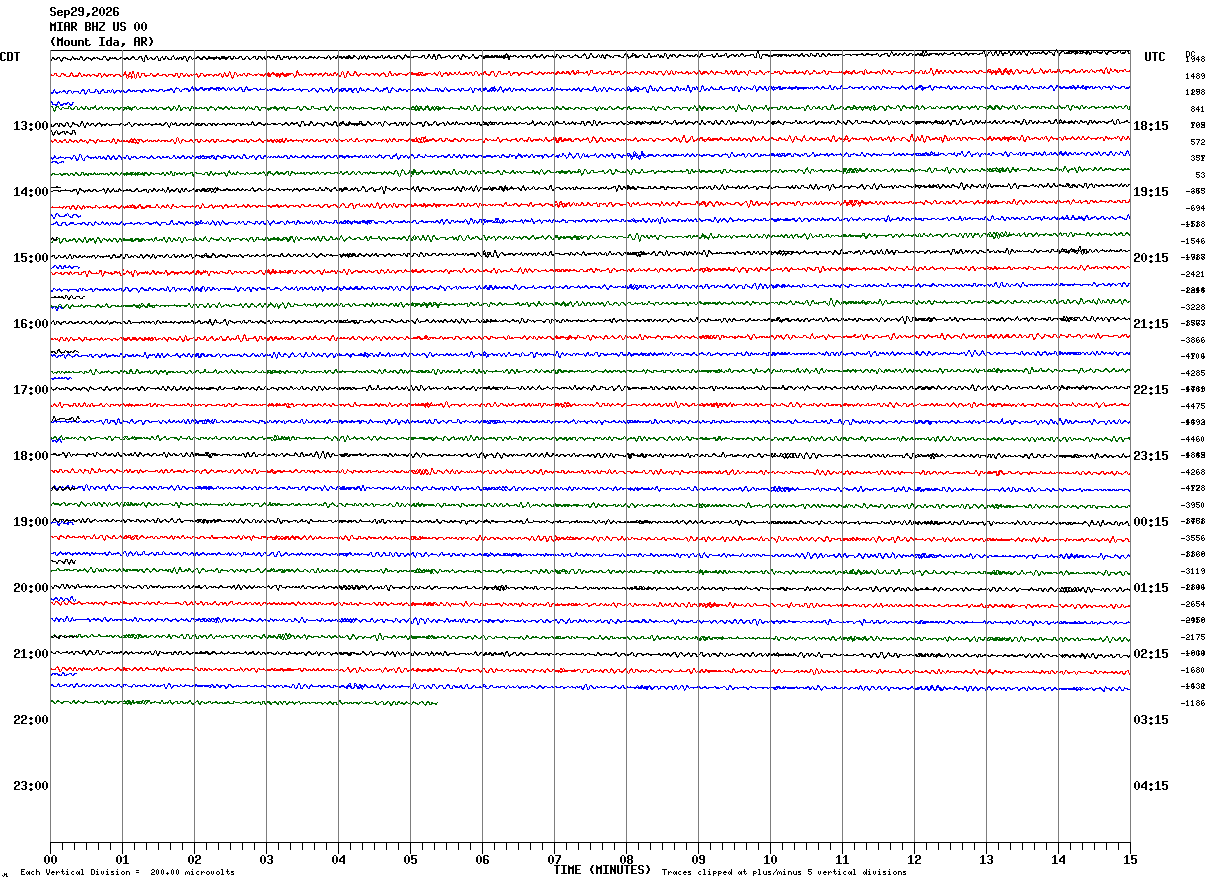Click the end of the last green trace

click(436, 703)
